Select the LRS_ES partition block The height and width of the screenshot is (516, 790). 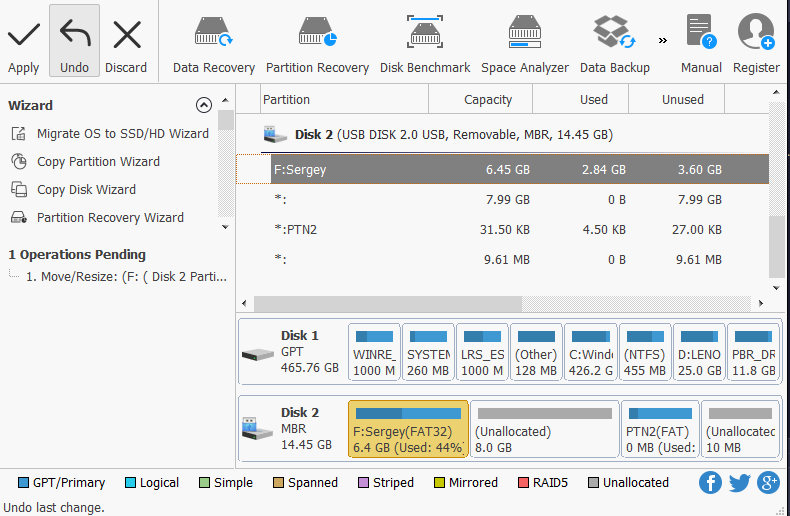coord(482,352)
